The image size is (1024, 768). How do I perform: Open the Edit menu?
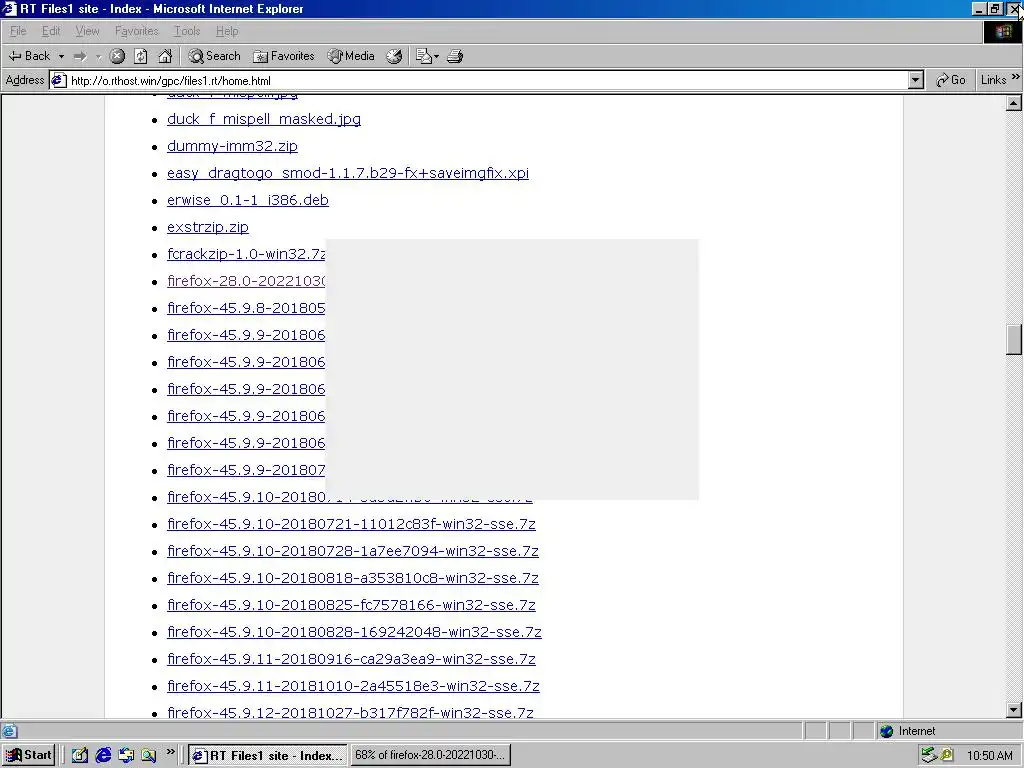pos(51,31)
